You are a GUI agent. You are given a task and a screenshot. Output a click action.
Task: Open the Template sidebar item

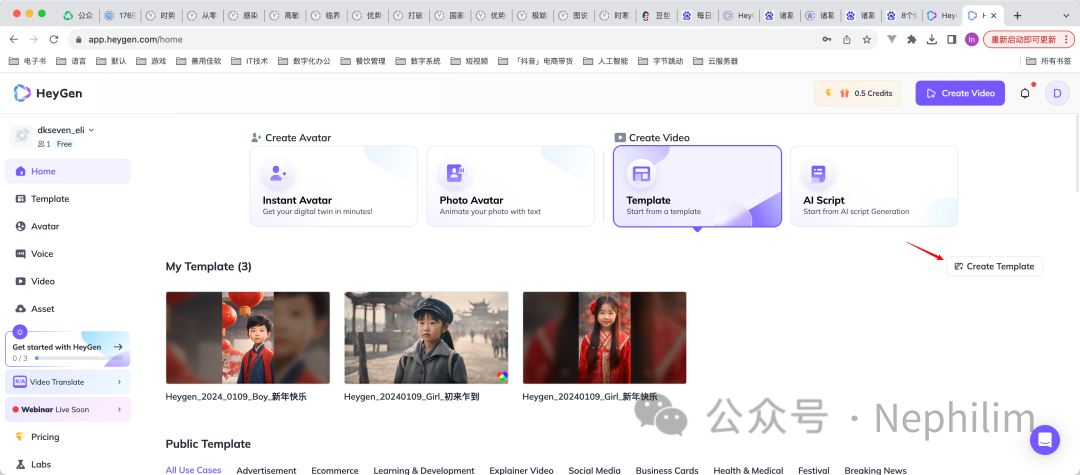click(x=68, y=199)
